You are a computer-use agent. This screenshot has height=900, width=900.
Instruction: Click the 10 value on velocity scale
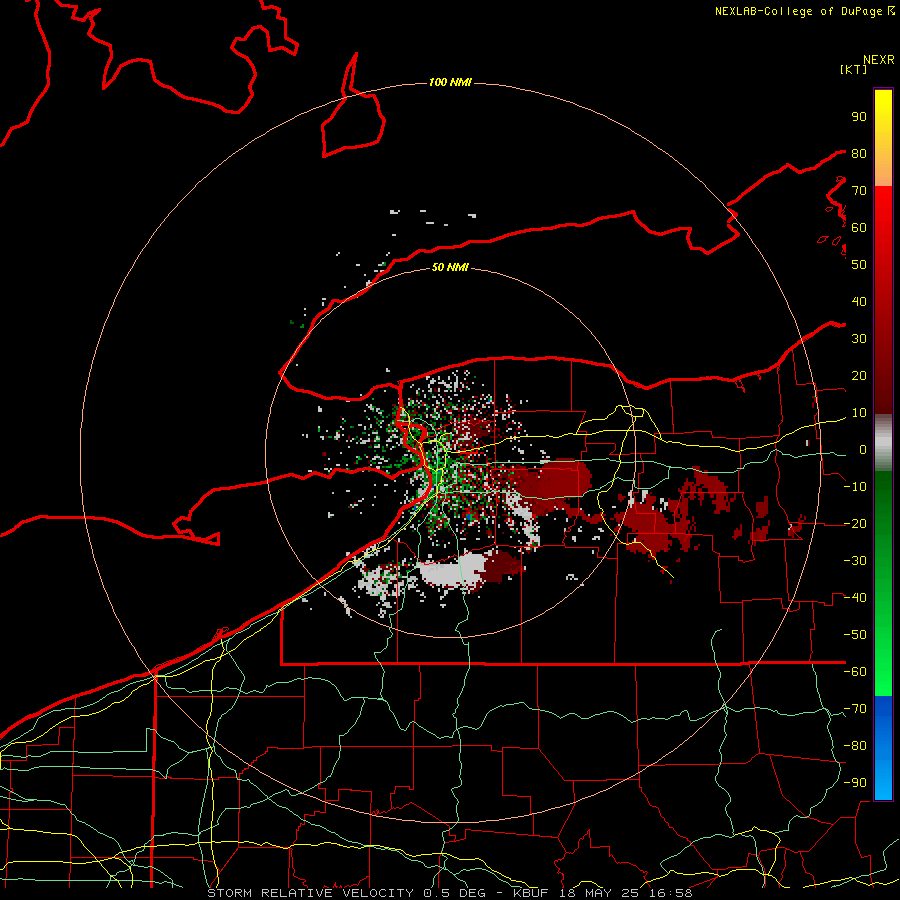(859, 413)
